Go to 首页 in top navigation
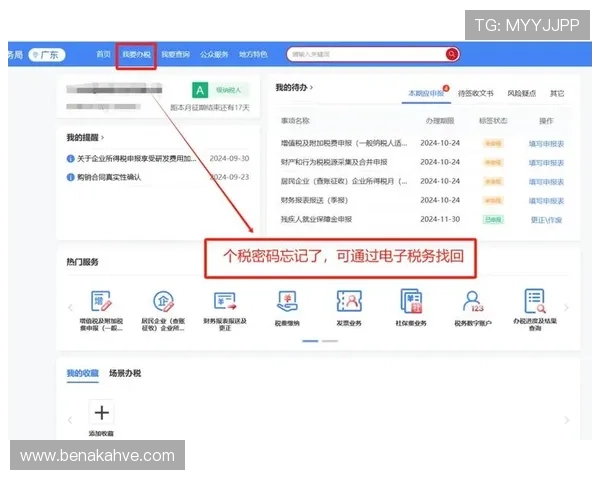Image resolution: width=600 pixels, height=480 pixels. 103,54
